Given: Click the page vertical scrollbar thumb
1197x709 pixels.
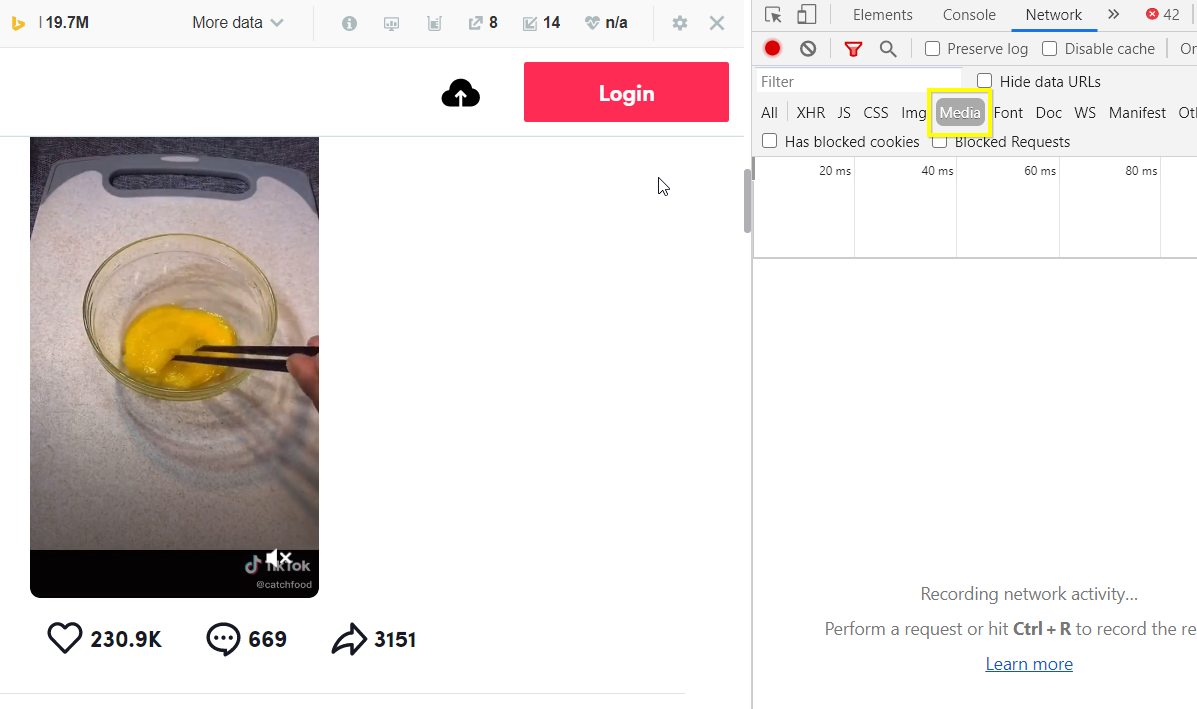Looking at the screenshot, I should coord(747,201).
